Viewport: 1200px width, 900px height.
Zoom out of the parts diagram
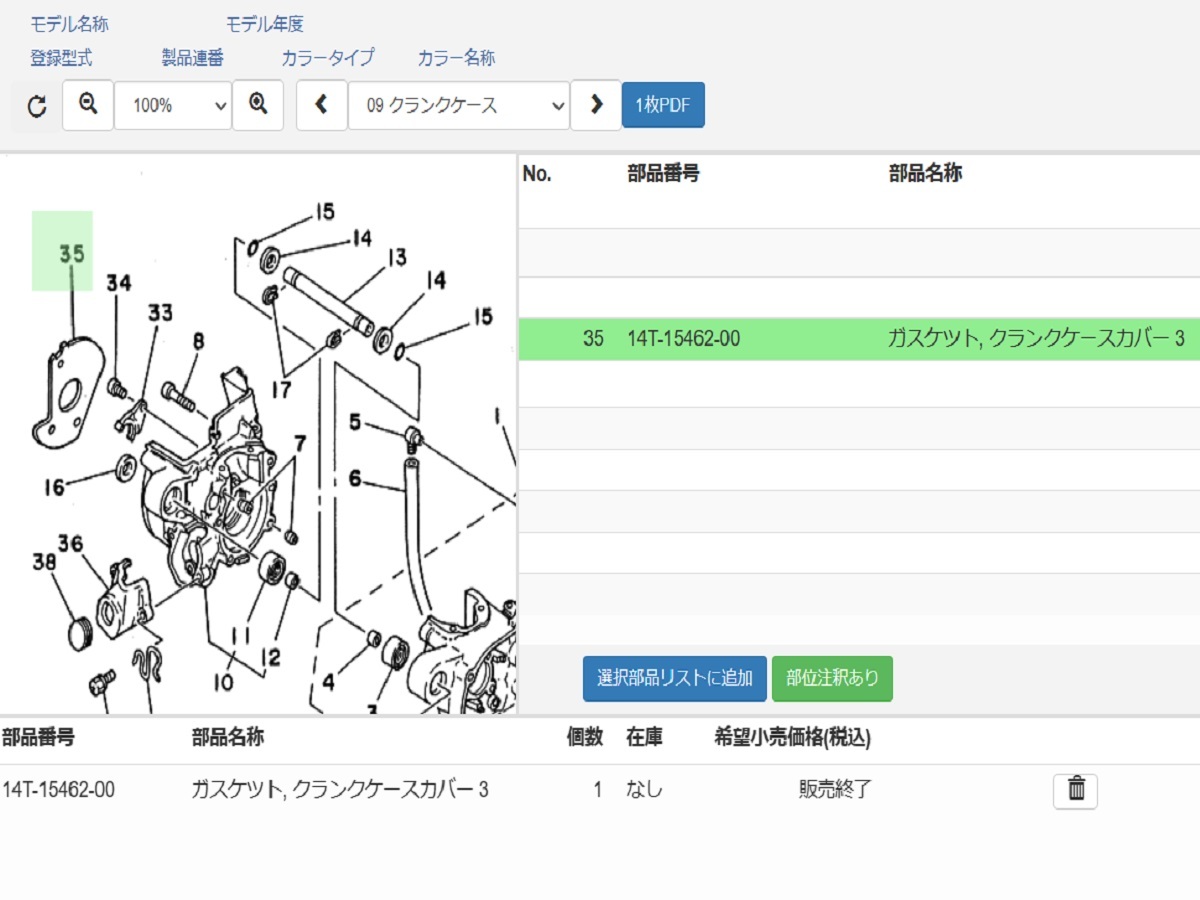click(x=87, y=104)
